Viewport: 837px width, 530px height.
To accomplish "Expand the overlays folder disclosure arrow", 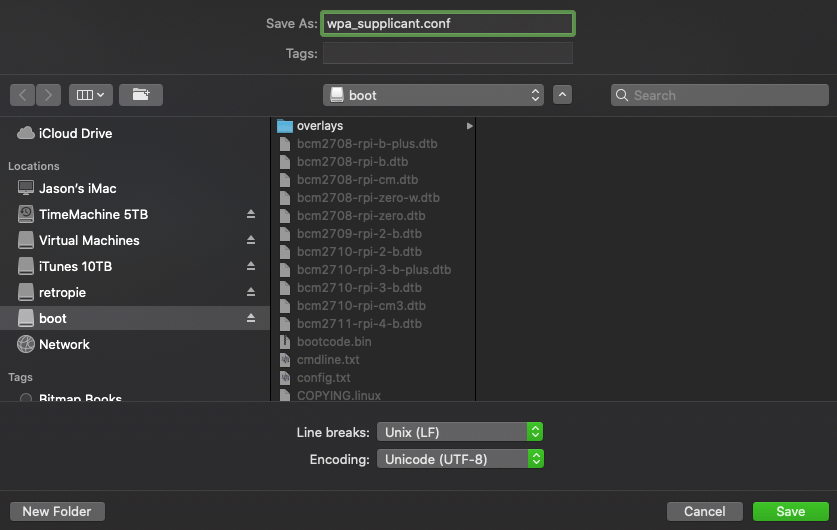I will [469, 126].
